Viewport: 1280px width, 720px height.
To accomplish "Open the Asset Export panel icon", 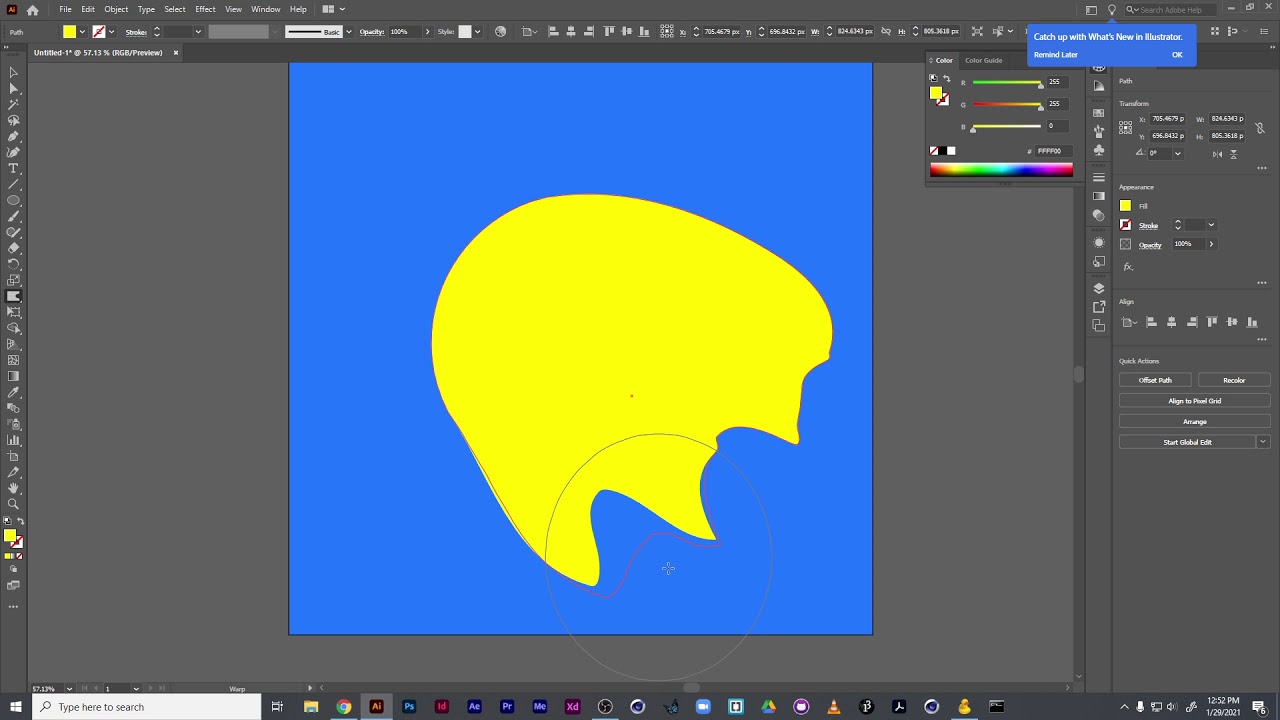I will click(x=1099, y=307).
